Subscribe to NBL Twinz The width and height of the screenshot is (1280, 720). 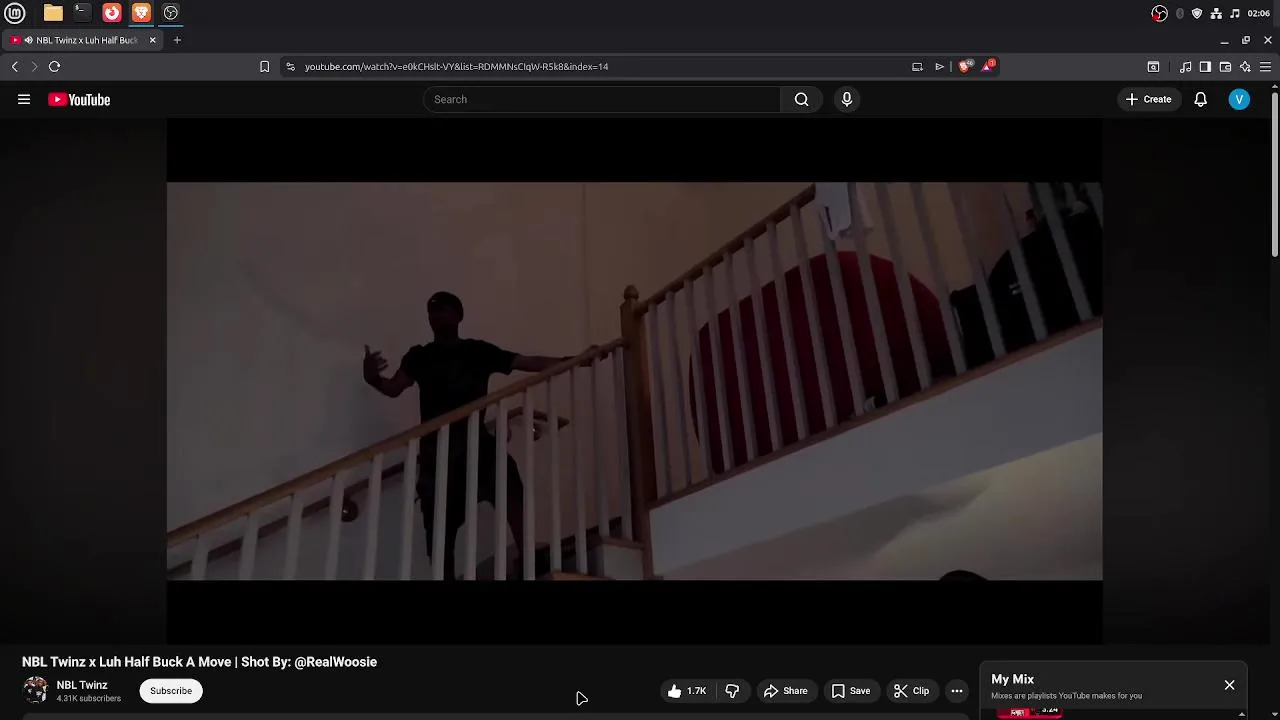[171, 691]
